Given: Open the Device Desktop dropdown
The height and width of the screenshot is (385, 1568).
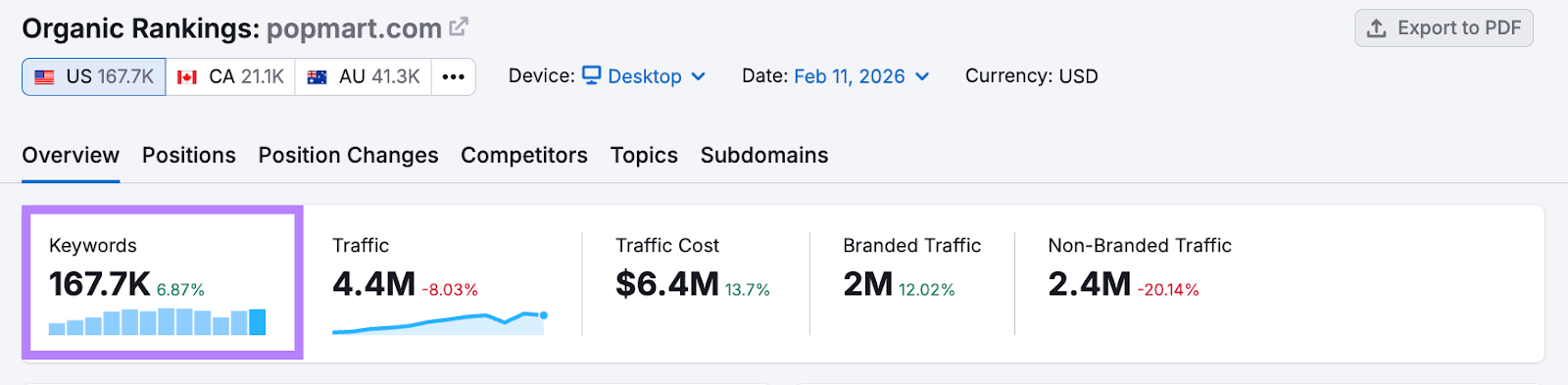Looking at the screenshot, I should coord(644,76).
